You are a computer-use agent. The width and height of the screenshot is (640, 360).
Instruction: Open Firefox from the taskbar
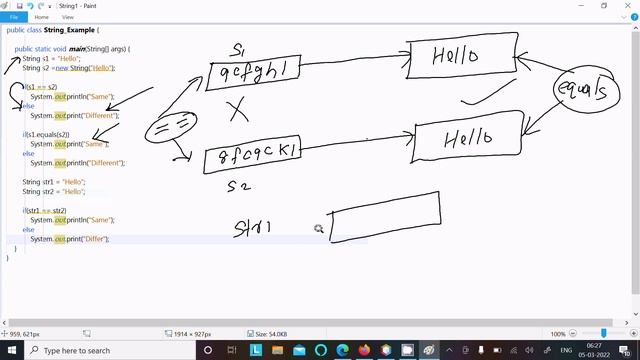point(364,350)
